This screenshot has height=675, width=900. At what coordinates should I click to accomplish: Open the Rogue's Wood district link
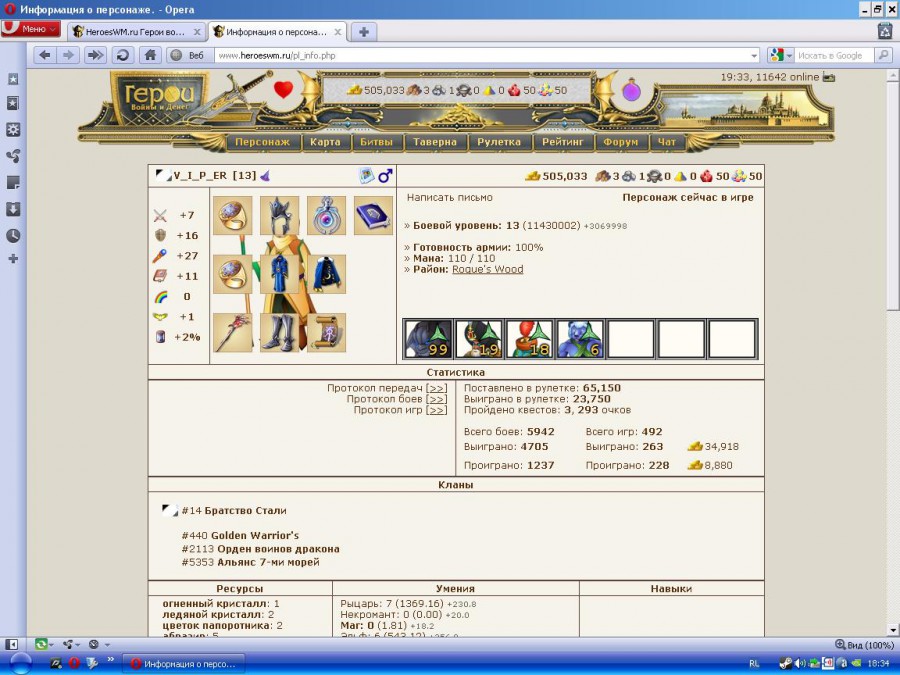[488, 269]
